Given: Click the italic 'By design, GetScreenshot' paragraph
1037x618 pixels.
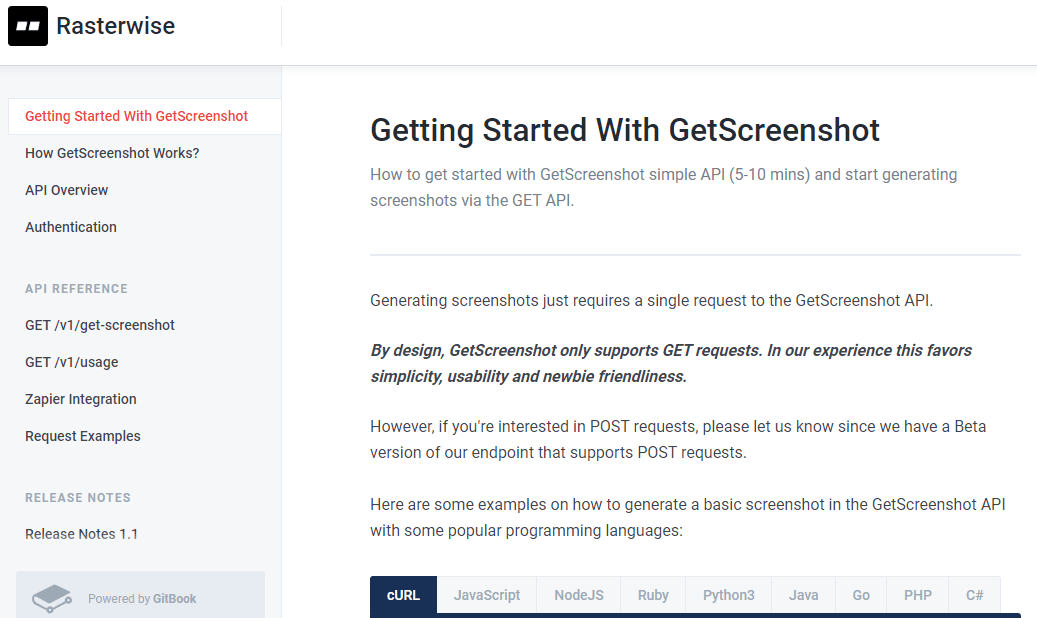Looking at the screenshot, I should (x=671, y=363).
